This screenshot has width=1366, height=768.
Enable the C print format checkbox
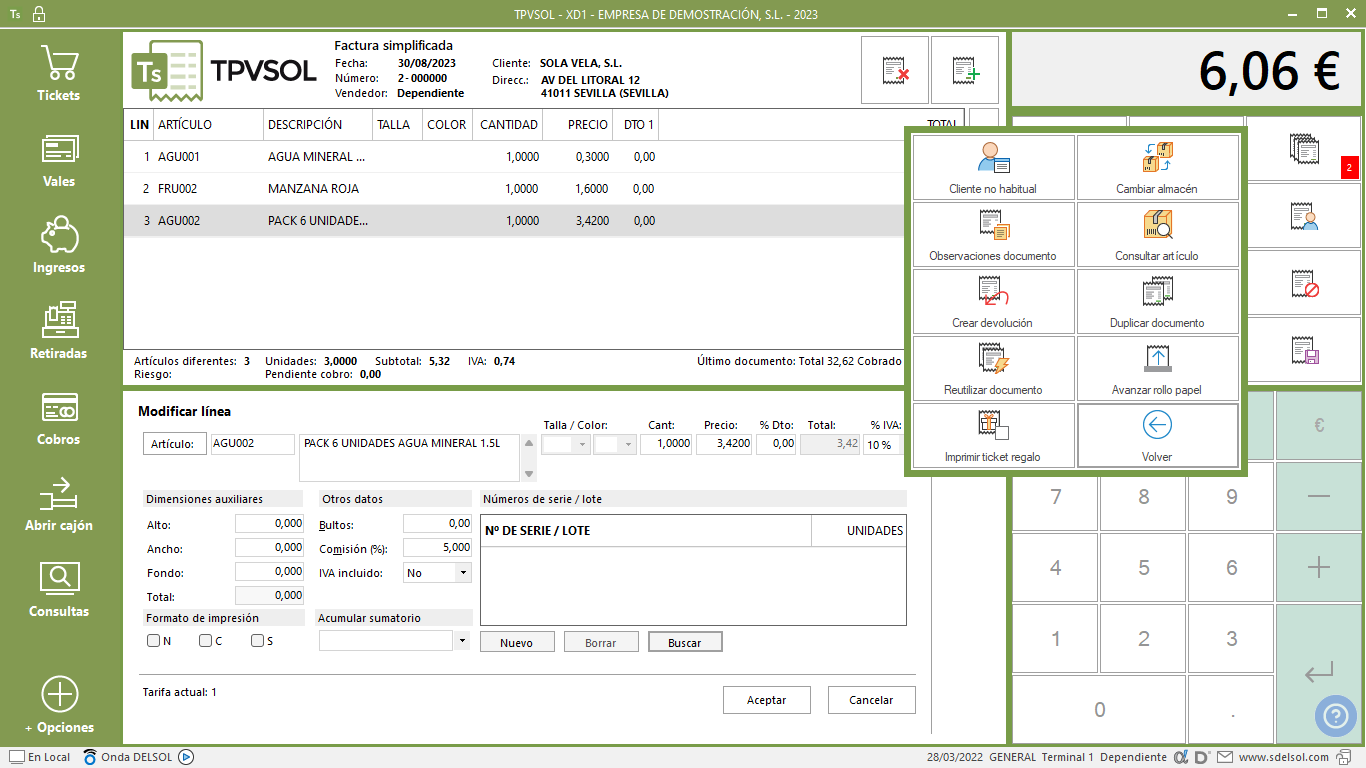(x=205, y=641)
